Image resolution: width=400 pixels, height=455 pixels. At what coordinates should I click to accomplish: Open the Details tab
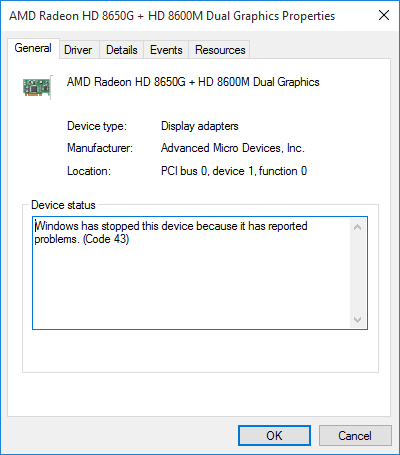click(122, 50)
